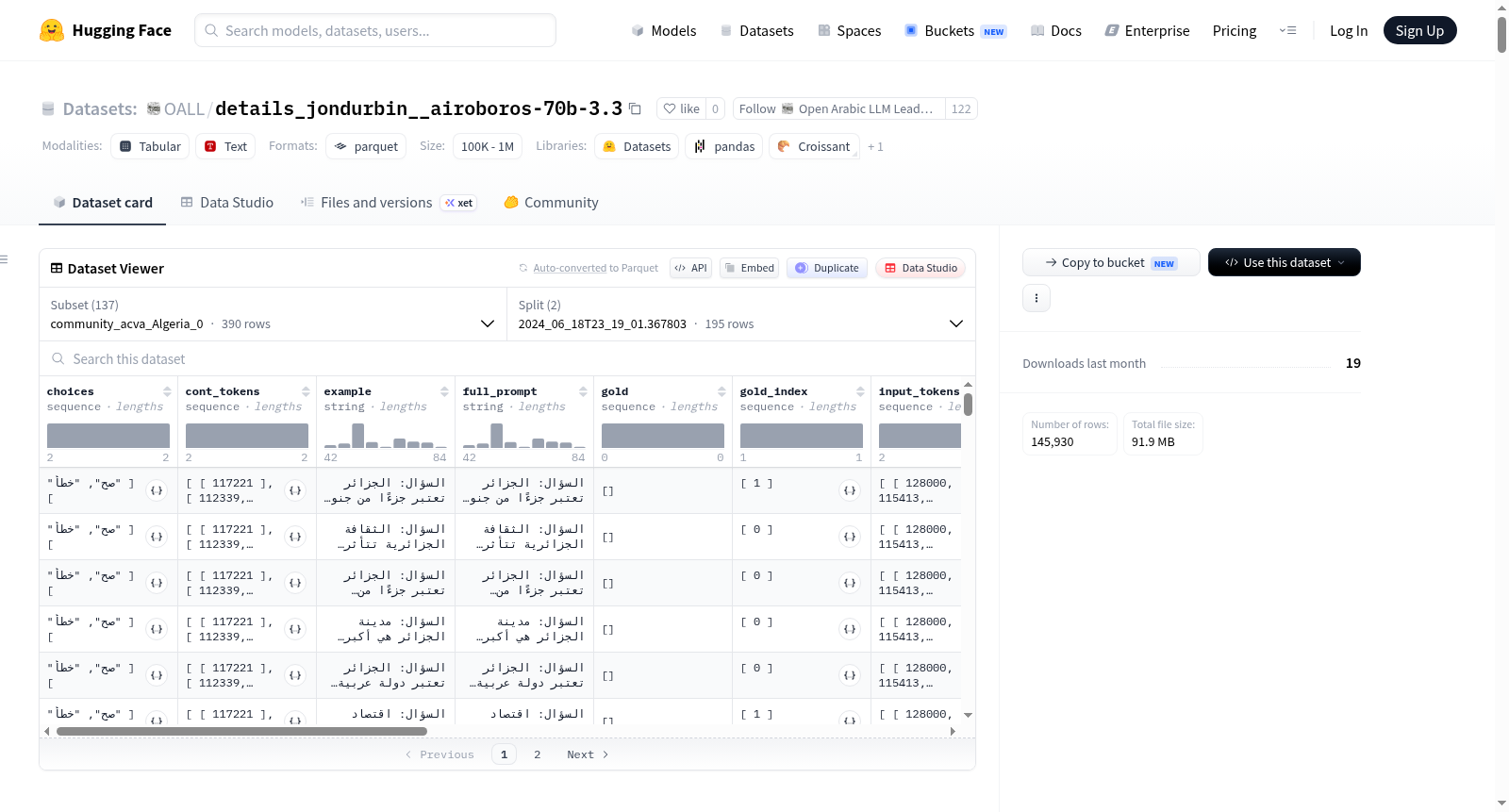The height and width of the screenshot is (812, 1509).
Task: Open Spaces in the top navigation
Action: point(850,30)
